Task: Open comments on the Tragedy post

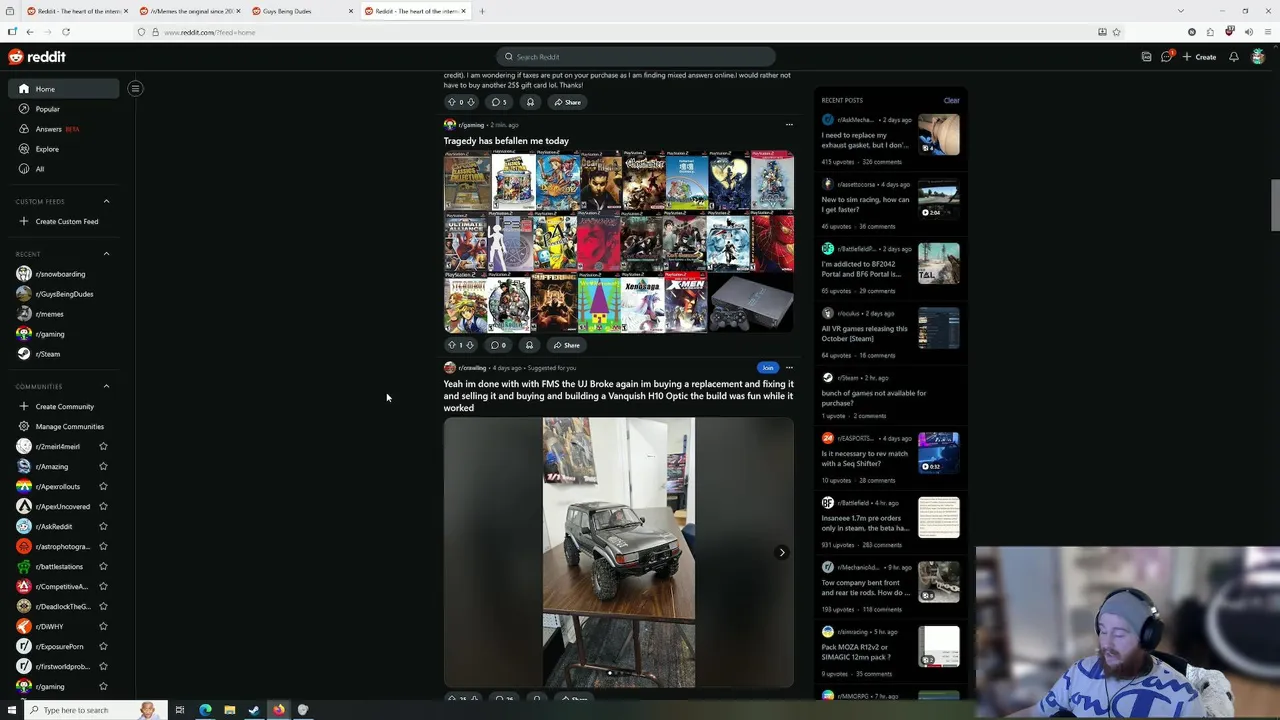Action: tap(498, 345)
